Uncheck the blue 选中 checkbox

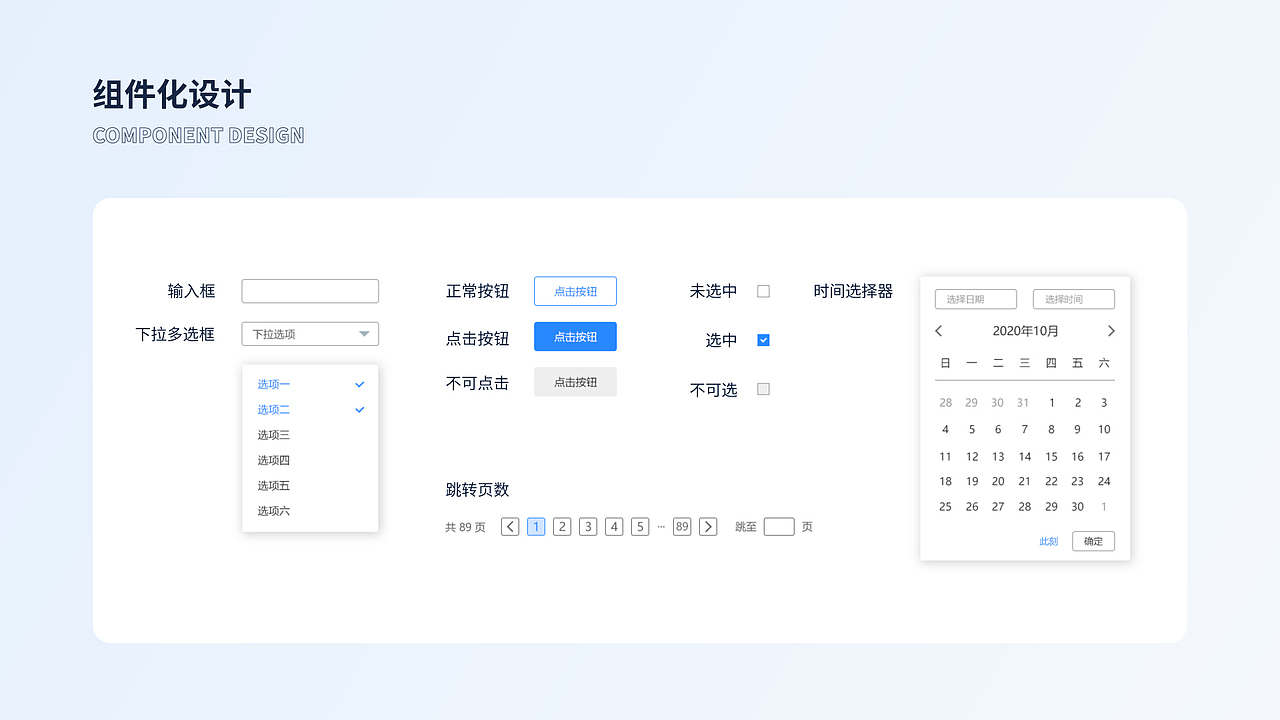click(763, 340)
